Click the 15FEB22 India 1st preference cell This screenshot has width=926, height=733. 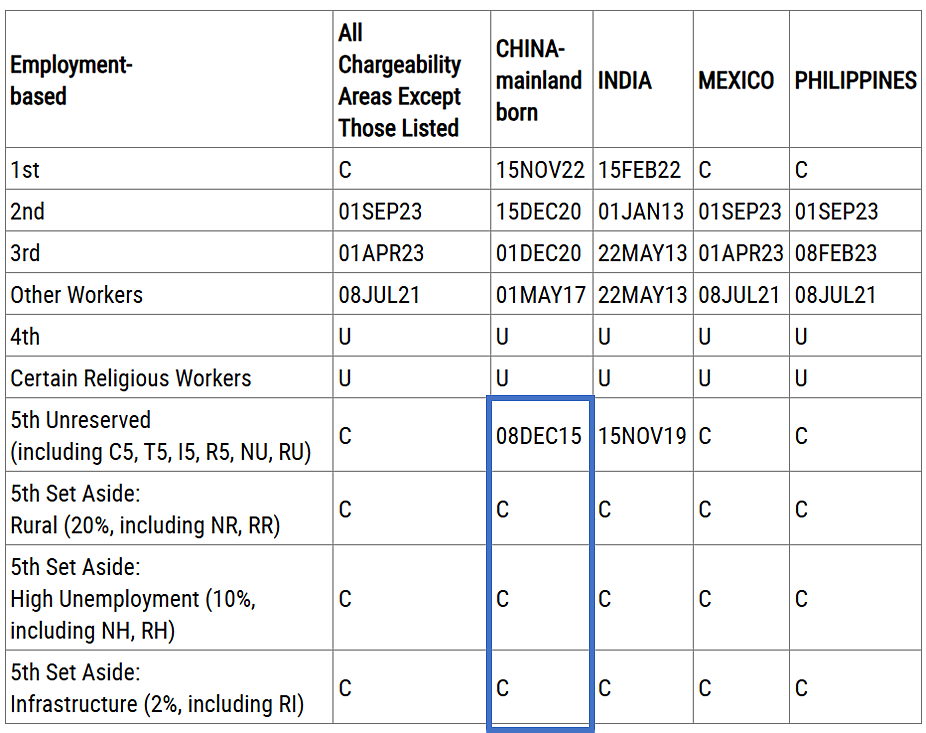[x=639, y=170]
